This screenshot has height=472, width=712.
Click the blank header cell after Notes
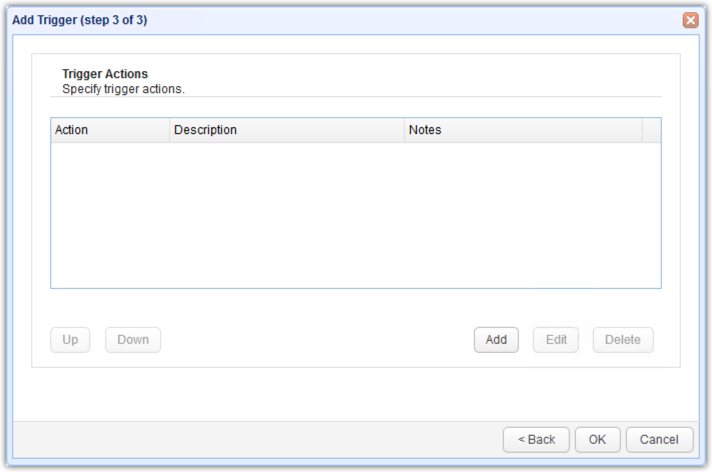point(651,130)
